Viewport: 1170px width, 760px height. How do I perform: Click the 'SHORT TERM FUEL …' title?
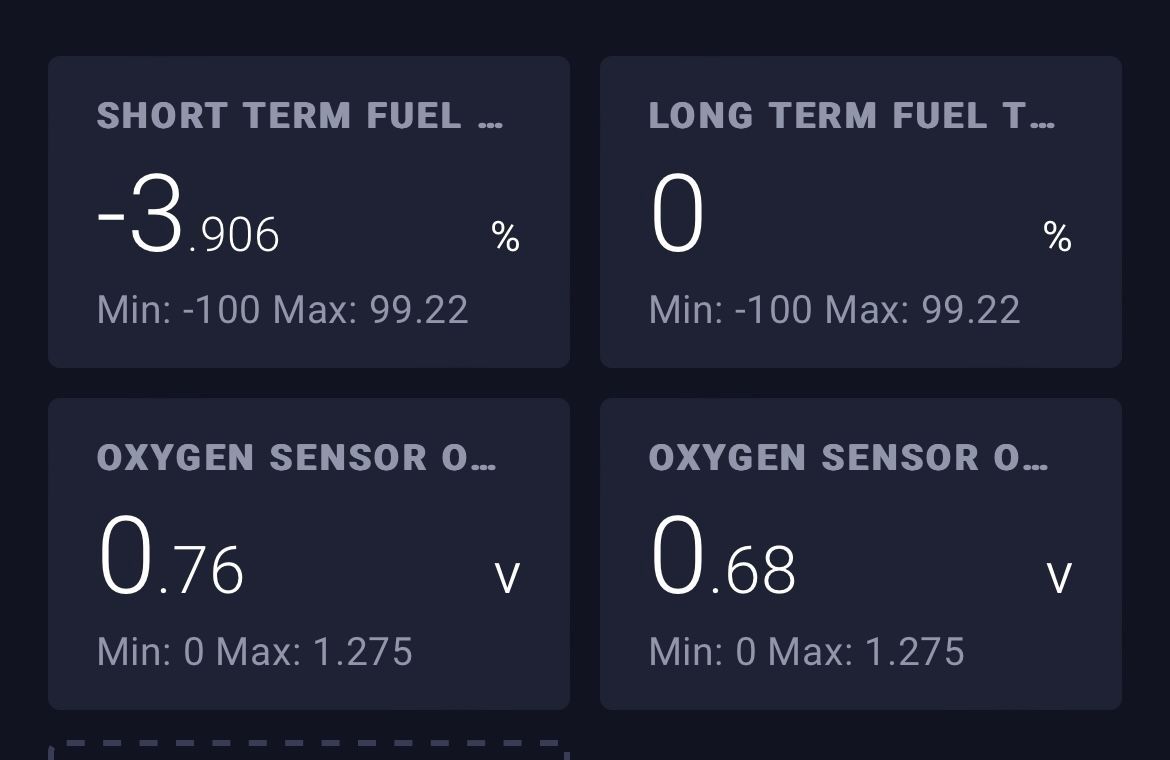click(x=300, y=116)
